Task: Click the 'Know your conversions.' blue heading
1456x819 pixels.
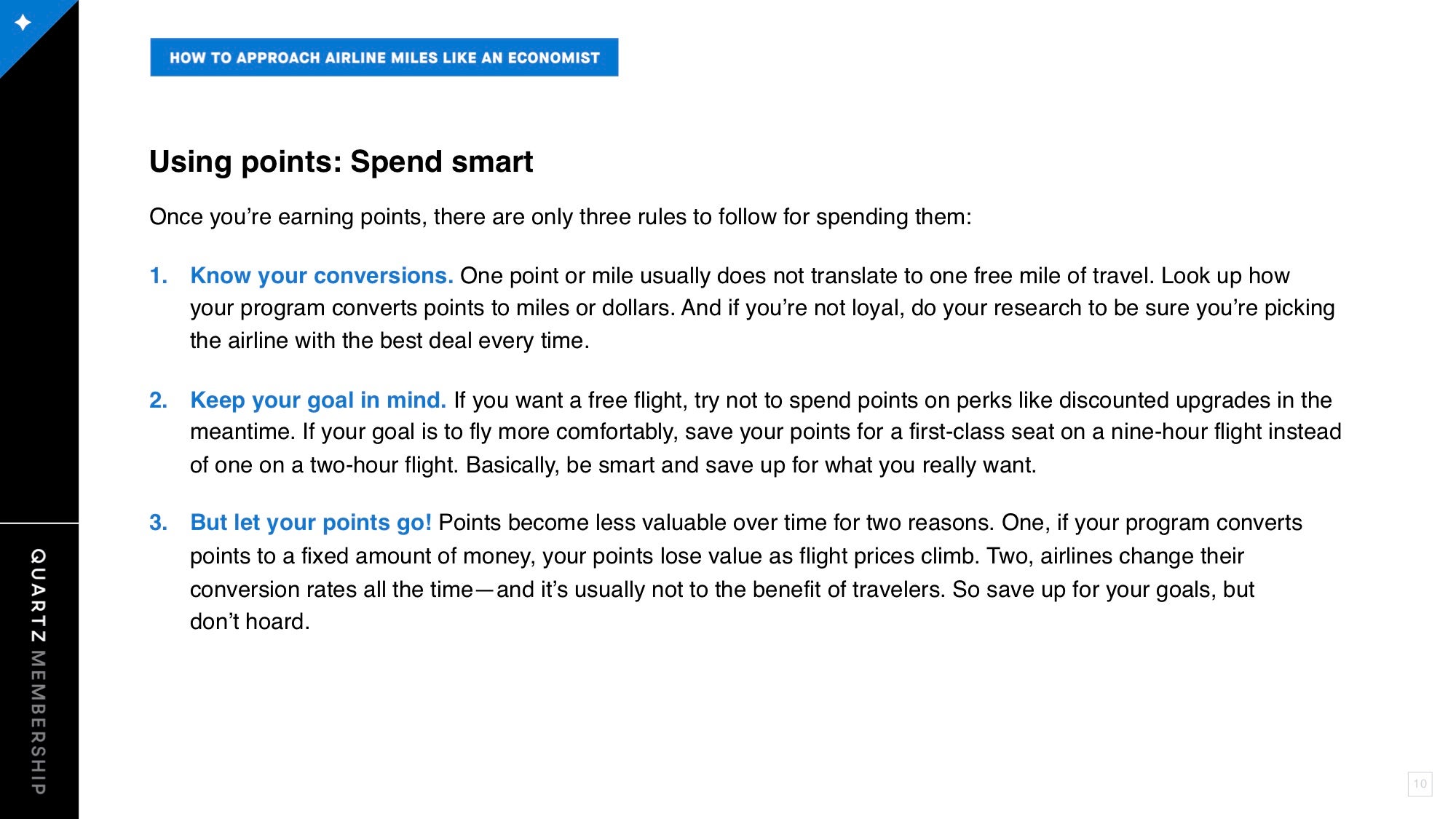Action: pos(322,276)
